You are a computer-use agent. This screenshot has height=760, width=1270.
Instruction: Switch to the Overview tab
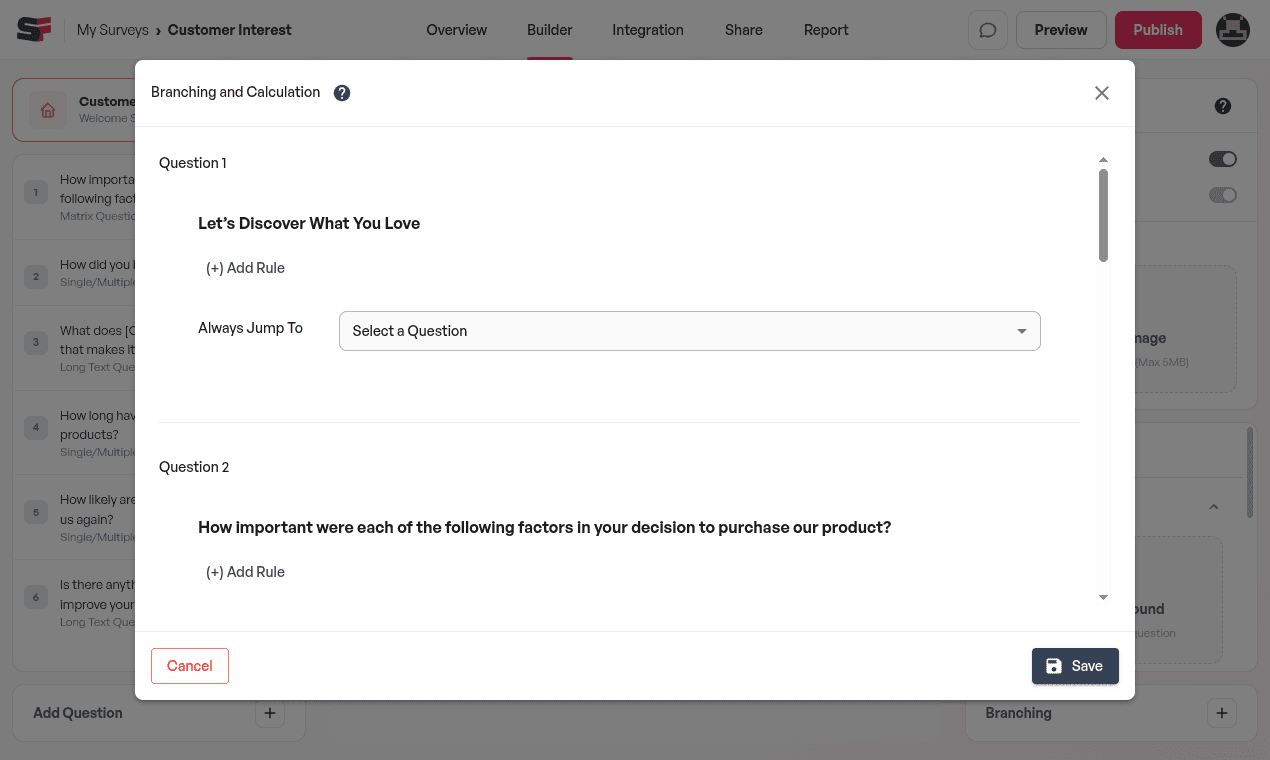pos(456,30)
